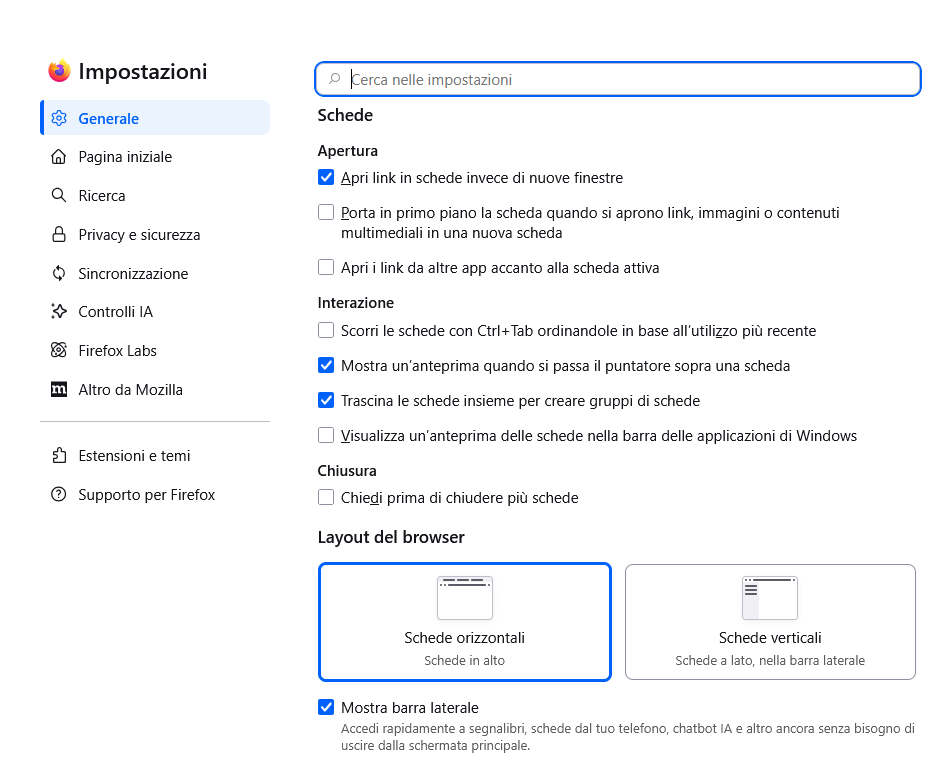Click the Estensioni e temi puzzle icon
Viewport: 928px width, 758px height.
[59, 456]
